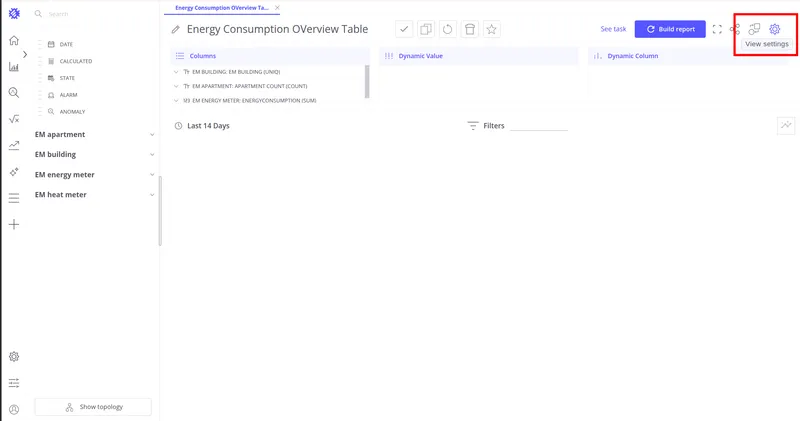The image size is (800, 421).
Task: Click the Filters label
Action: click(494, 126)
